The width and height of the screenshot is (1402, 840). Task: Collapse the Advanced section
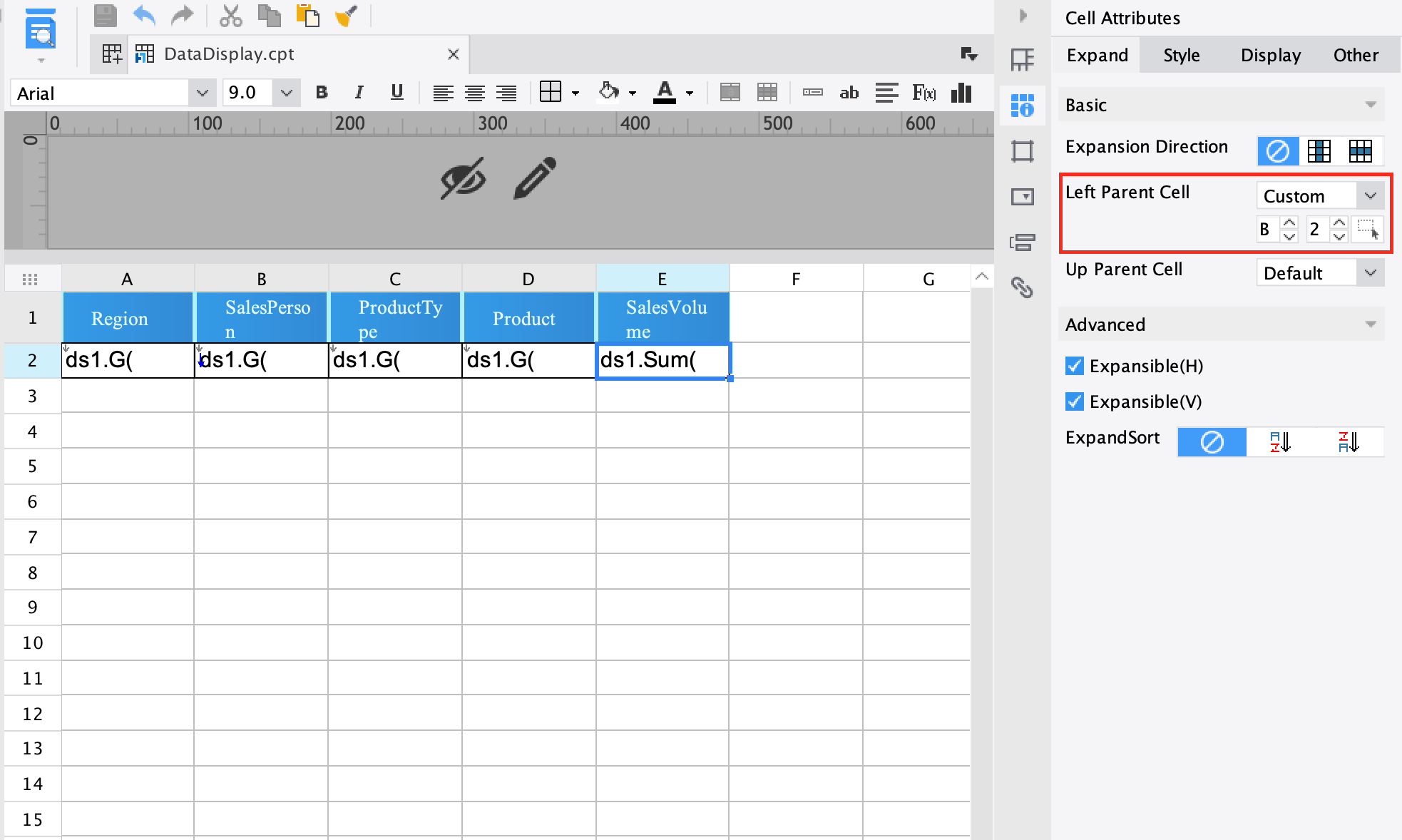coord(1372,324)
